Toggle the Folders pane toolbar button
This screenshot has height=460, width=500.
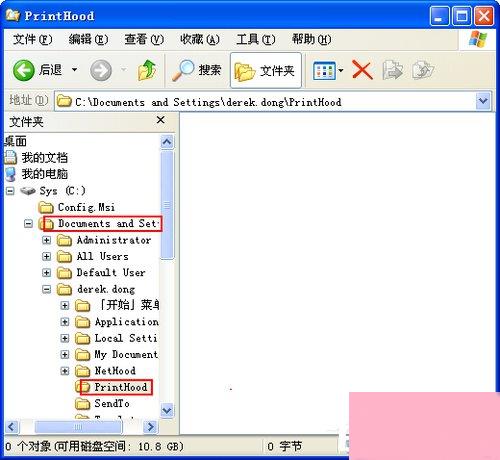tap(266, 70)
